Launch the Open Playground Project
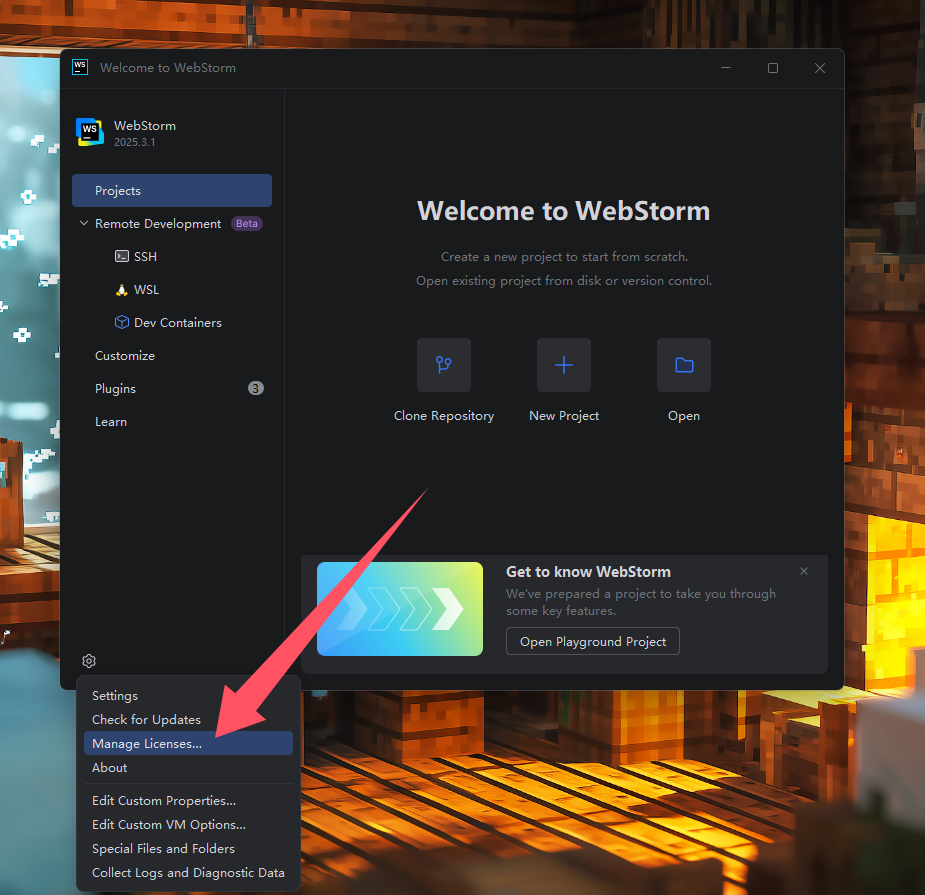 coord(592,641)
